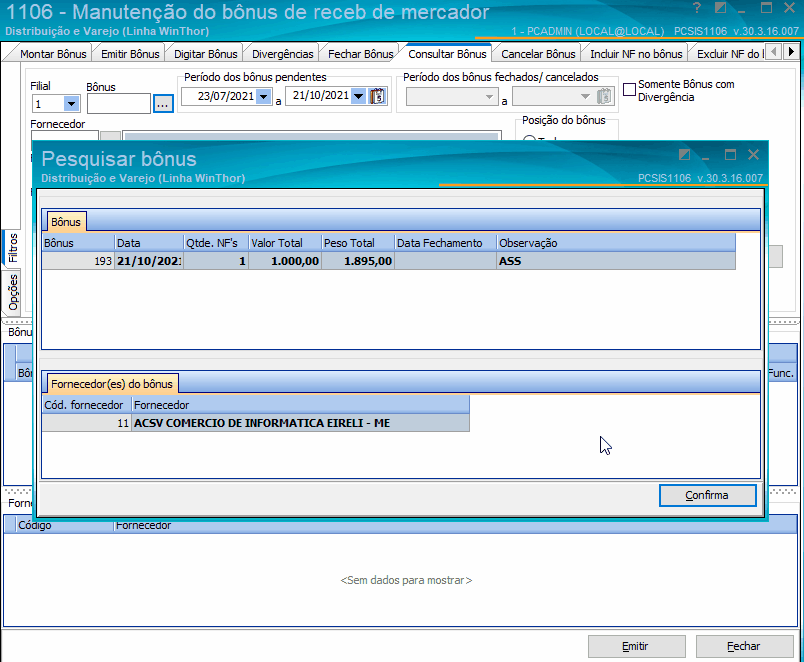
Task: Select the Fornecedor(es) do bônus tab
Action: pos(112,384)
